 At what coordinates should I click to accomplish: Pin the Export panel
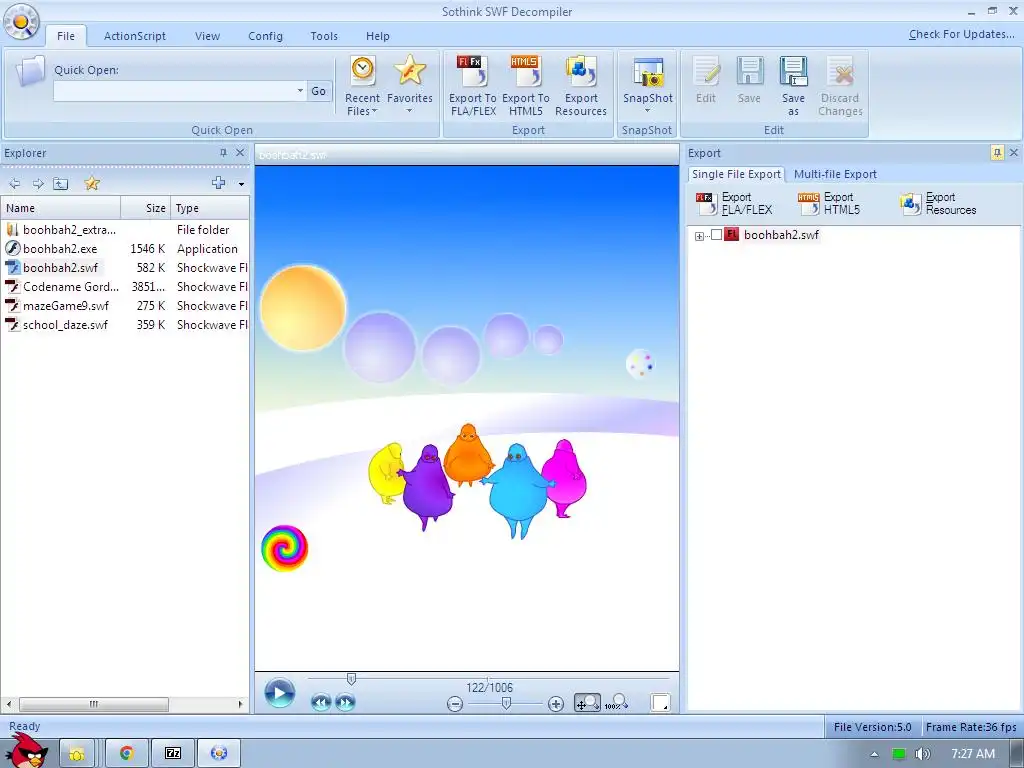click(997, 153)
